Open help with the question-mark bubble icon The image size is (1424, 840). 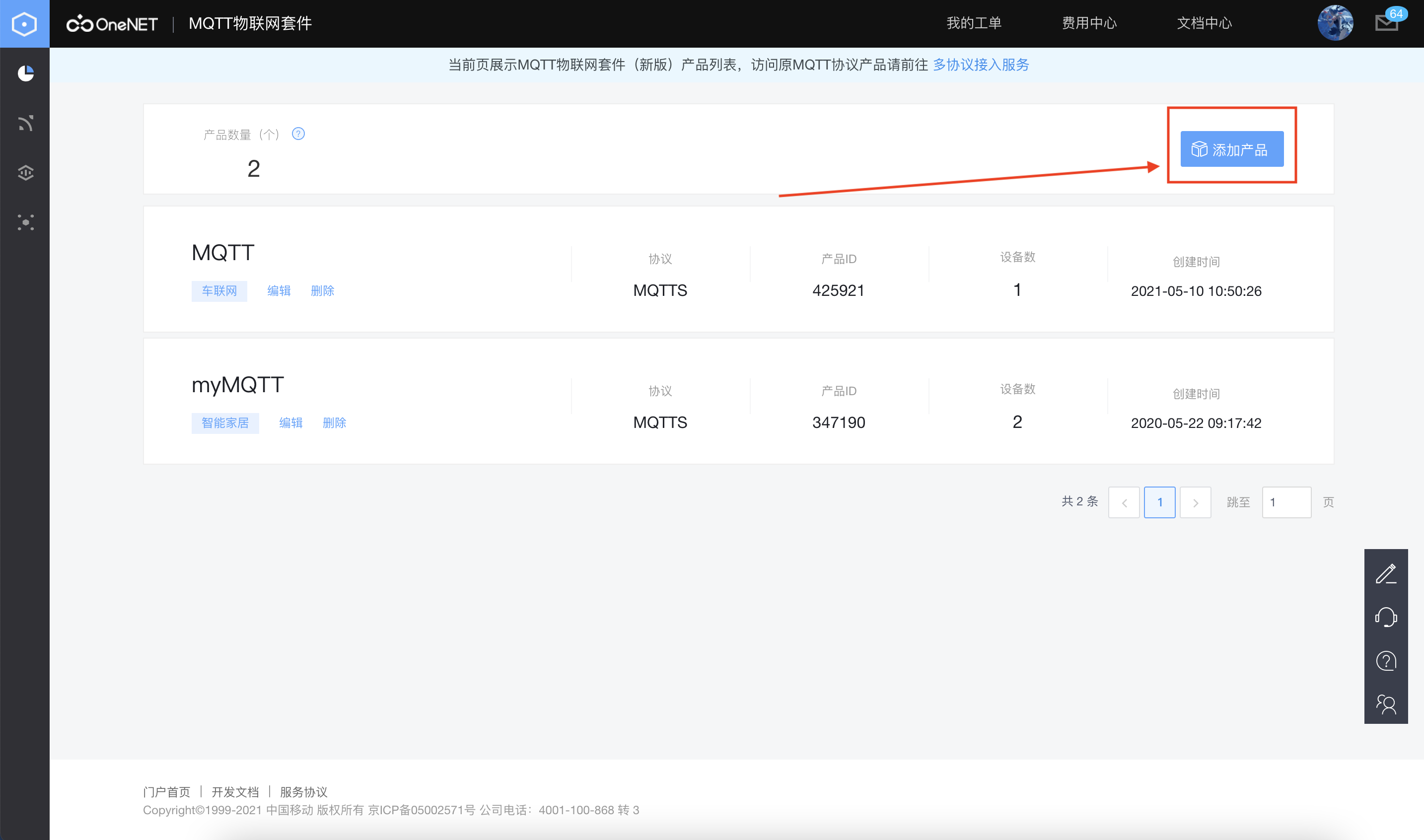pos(1386,661)
